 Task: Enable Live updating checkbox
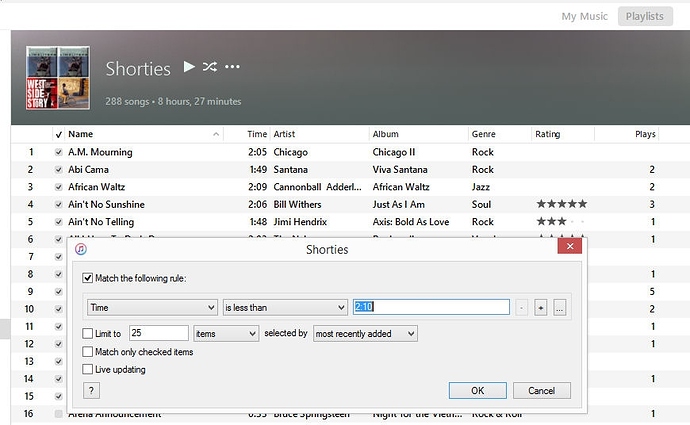(88, 370)
